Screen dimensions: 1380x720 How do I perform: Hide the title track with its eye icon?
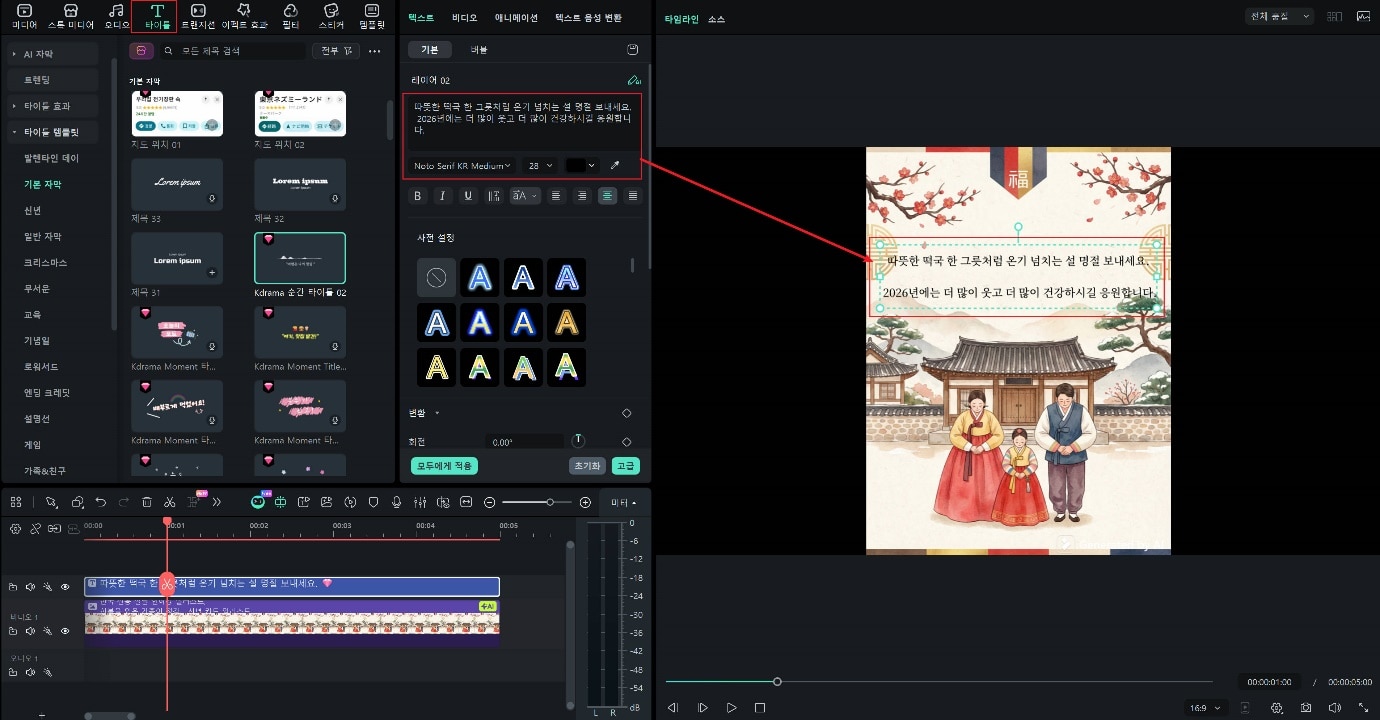66,587
